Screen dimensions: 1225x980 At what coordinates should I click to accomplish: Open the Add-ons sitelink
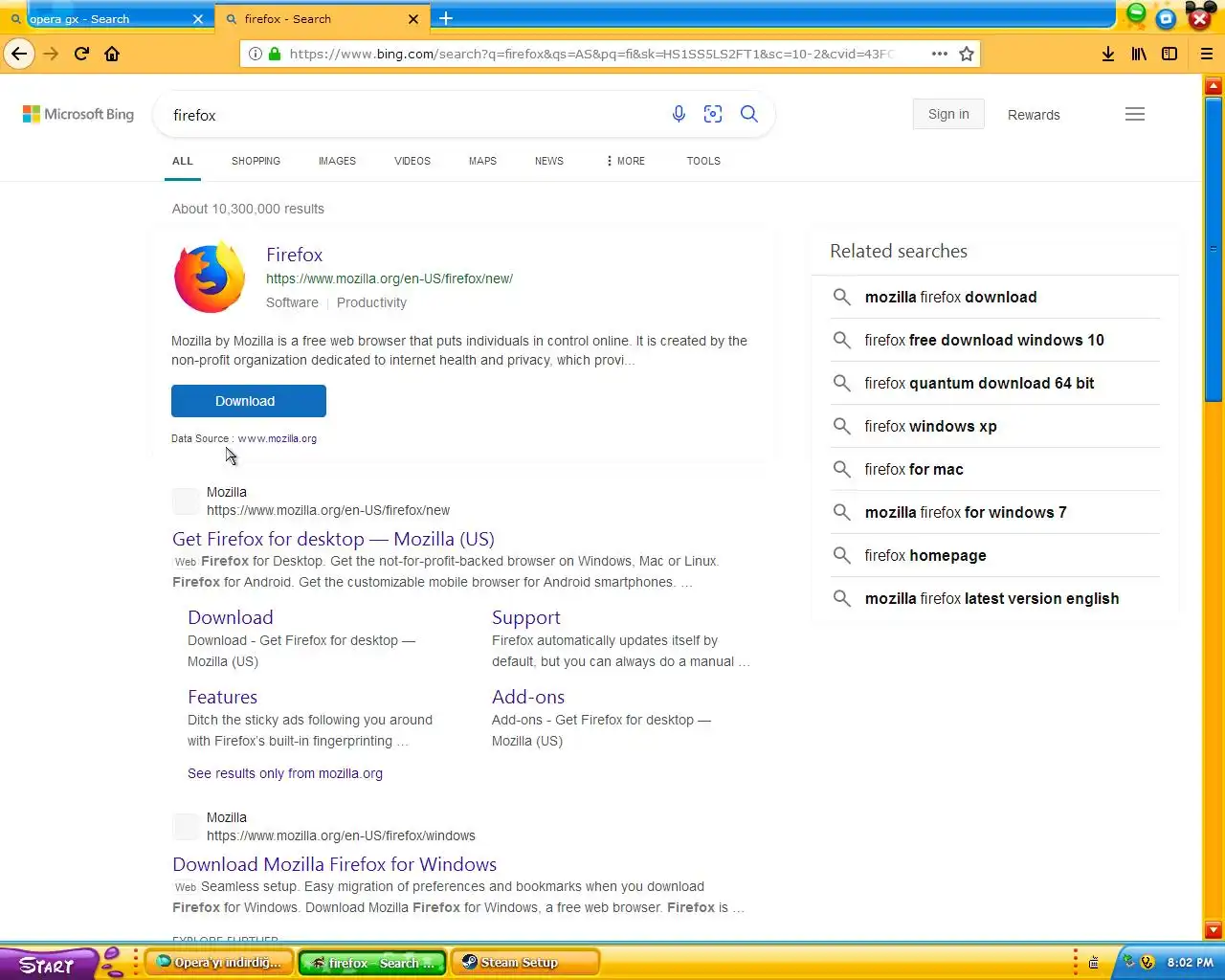[528, 697]
